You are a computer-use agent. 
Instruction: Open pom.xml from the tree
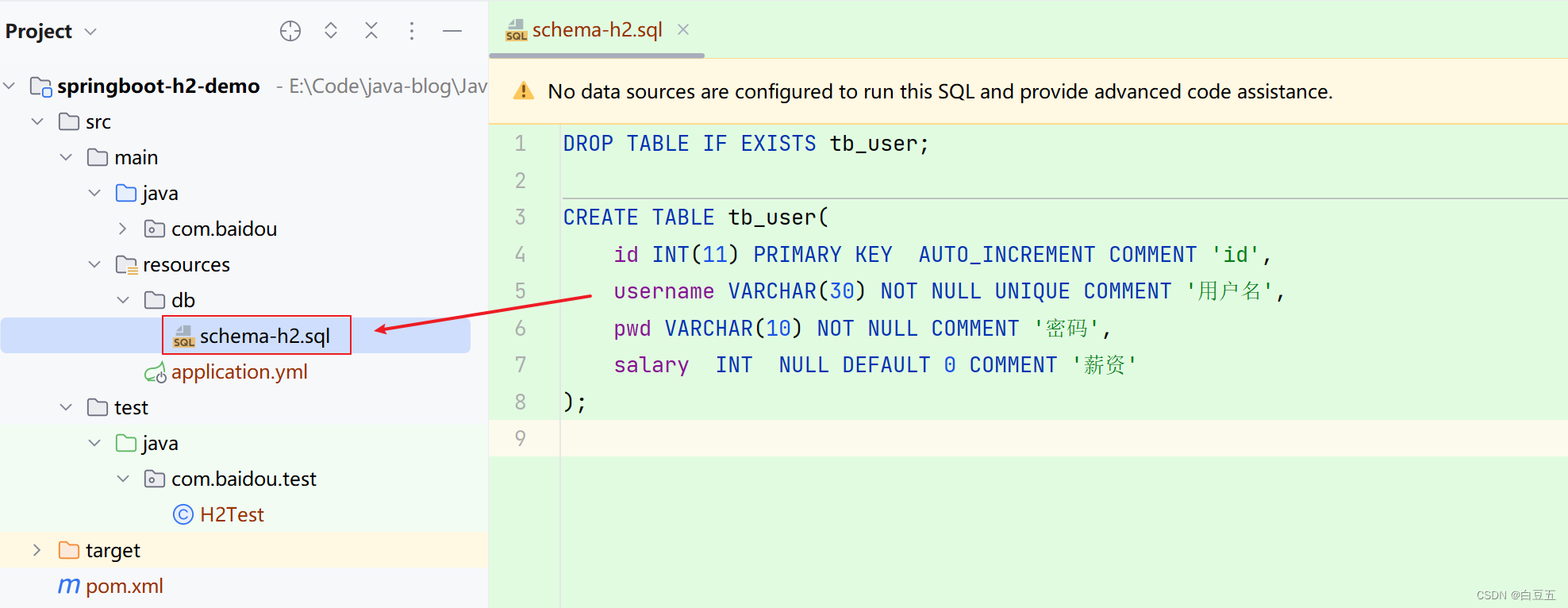[x=125, y=586]
